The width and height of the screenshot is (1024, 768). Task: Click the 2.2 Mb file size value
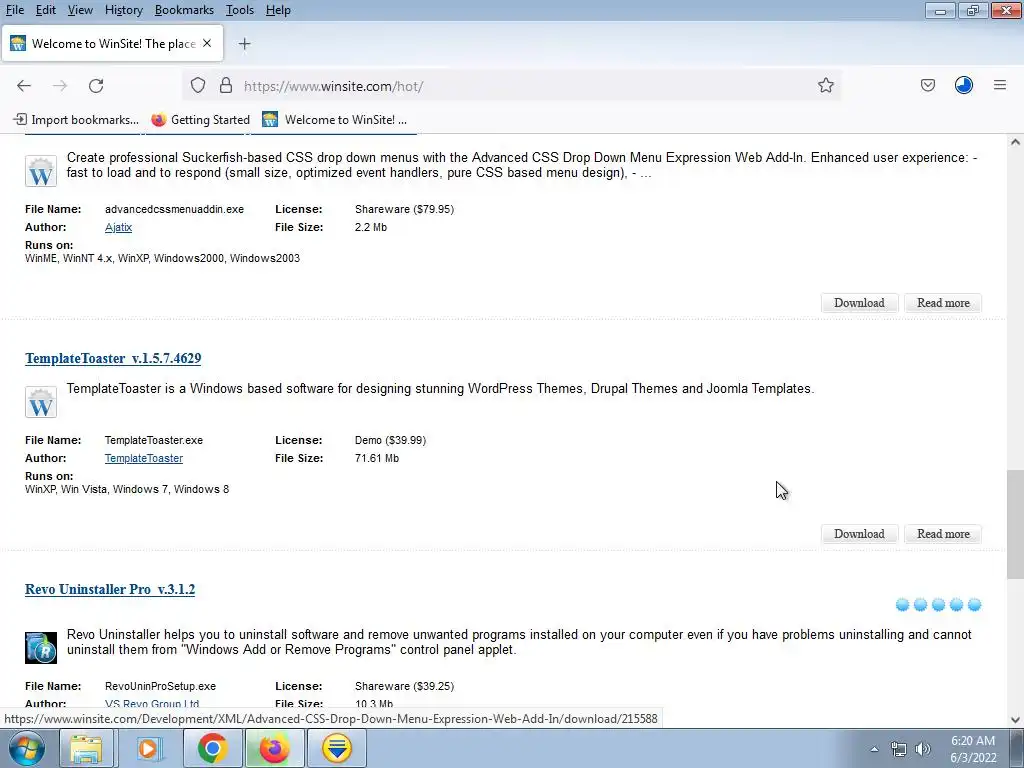371,227
